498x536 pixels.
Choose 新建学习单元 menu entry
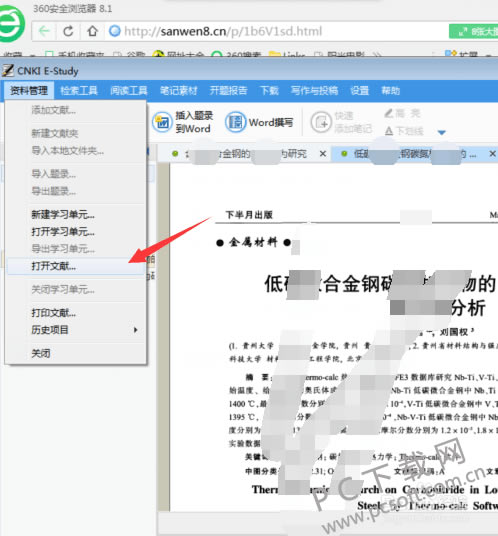coord(63,215)
